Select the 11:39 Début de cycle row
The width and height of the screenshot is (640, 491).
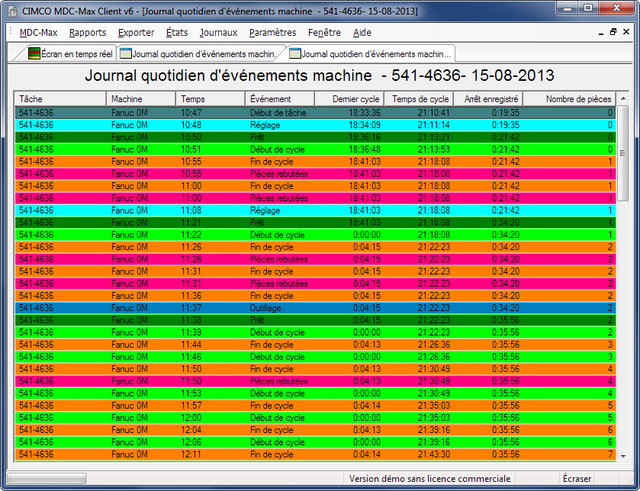pos(315,332)
